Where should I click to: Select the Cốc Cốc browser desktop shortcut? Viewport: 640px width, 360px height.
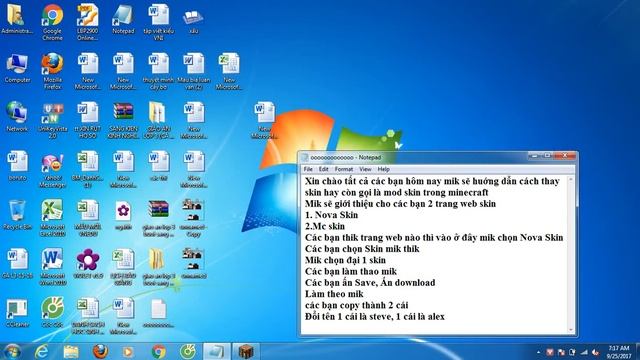click(x=52, y=313)
